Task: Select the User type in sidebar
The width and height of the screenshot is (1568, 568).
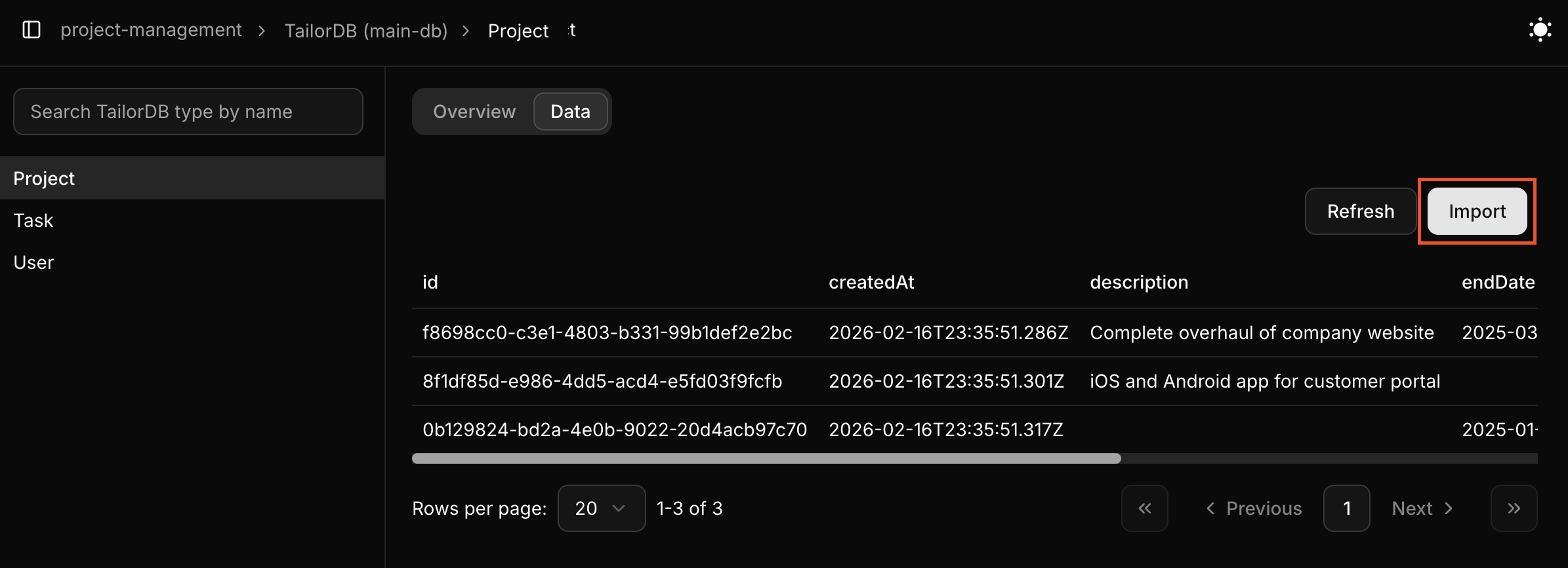Action: (33, 262)
